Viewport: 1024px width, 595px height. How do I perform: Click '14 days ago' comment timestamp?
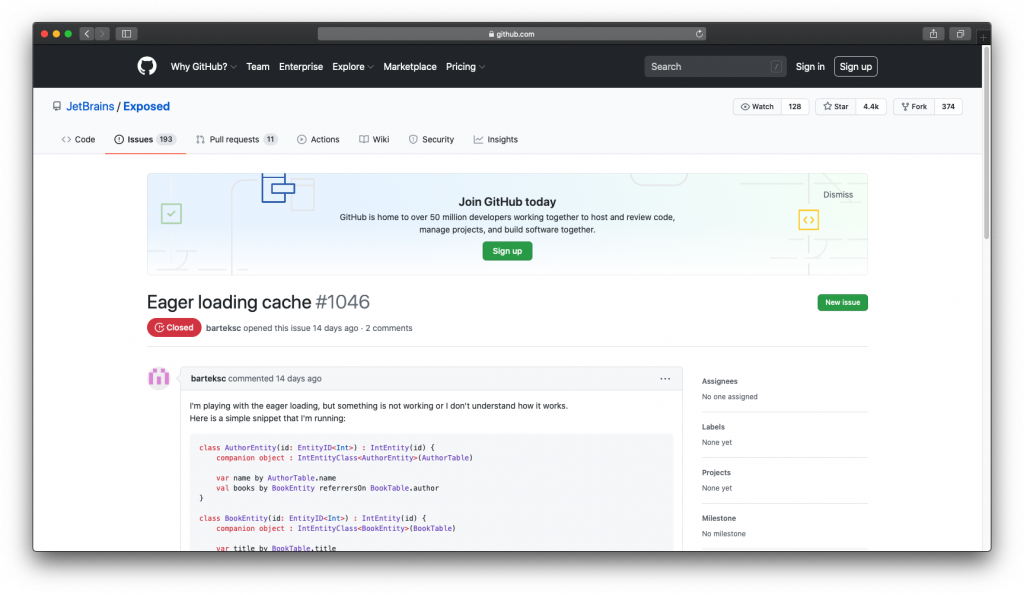(x=298, y=379)
